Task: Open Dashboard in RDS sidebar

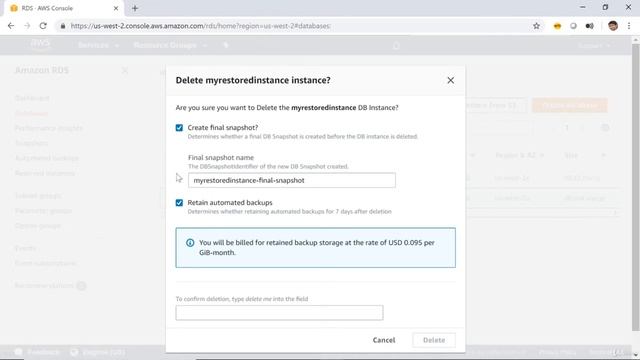Action: click(32, 98)
